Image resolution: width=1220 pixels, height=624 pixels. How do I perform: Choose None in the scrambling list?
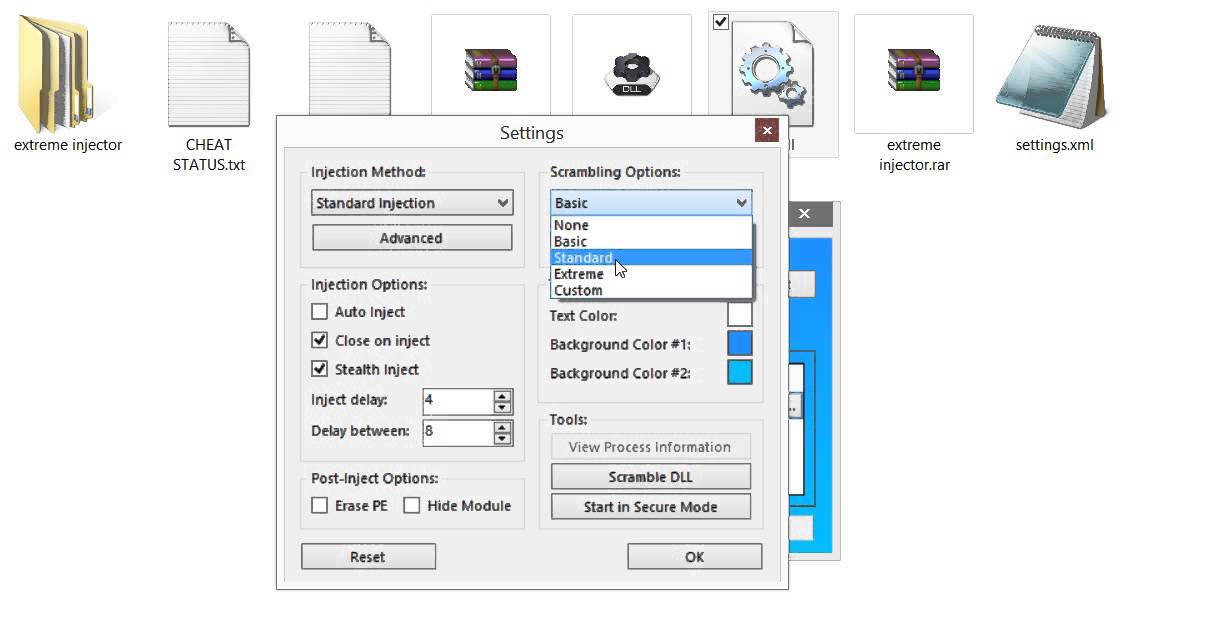pos(651,225)
